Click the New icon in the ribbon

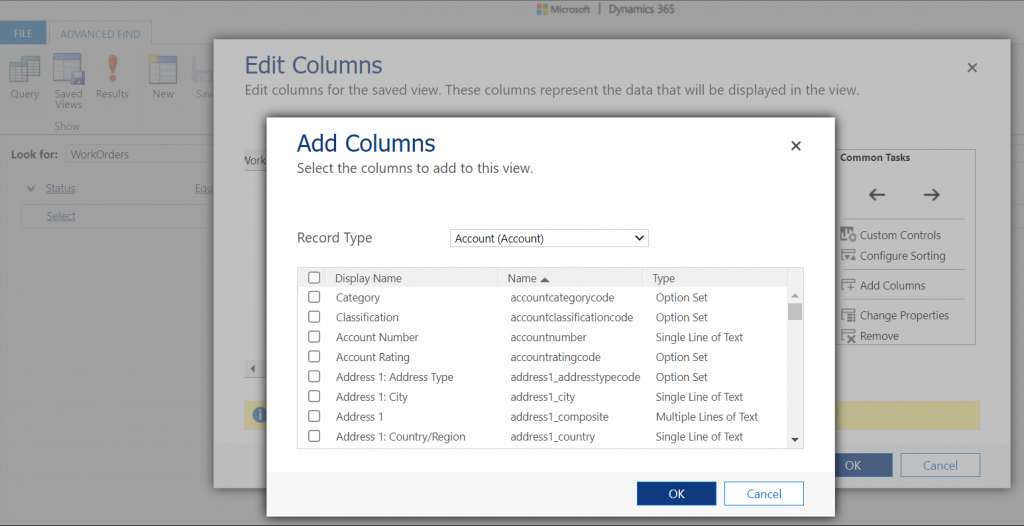163,69
